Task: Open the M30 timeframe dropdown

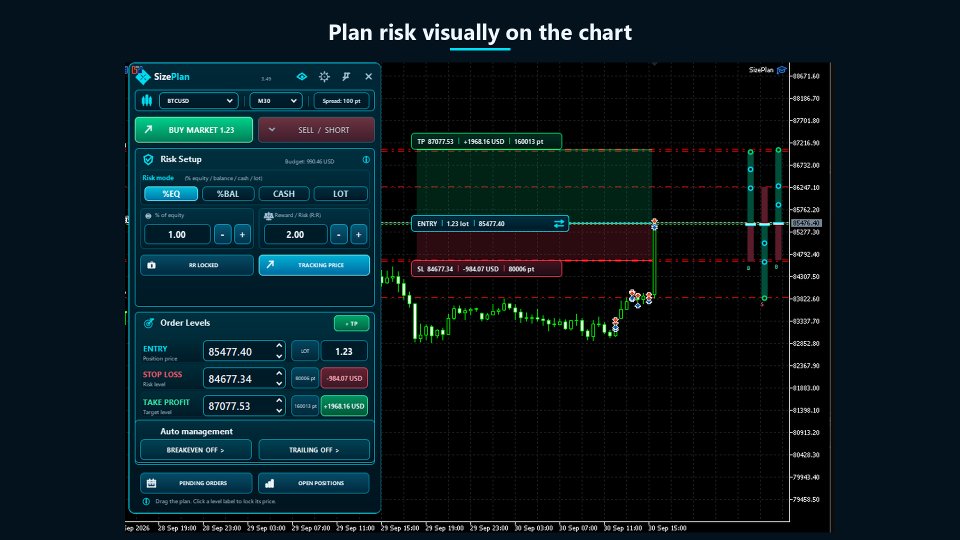Action: (276, 100)
